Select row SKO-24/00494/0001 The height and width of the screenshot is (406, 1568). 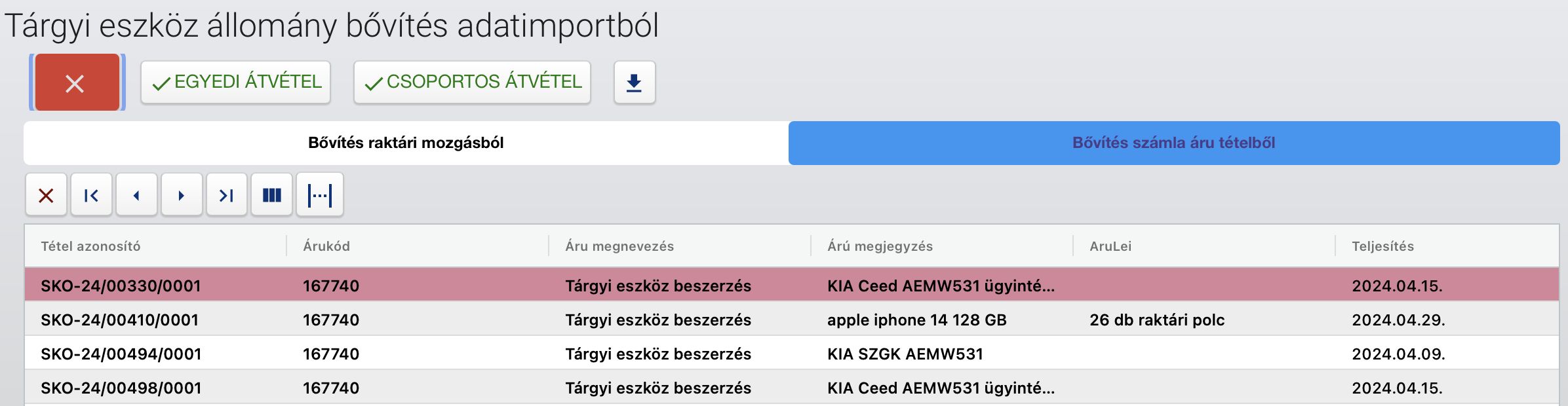(792, 354)
